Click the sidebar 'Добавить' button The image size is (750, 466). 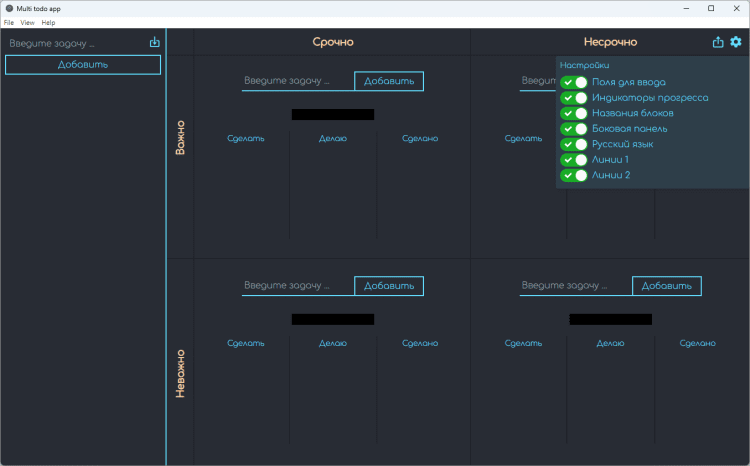pyautogui.click(x=83, y=65)
